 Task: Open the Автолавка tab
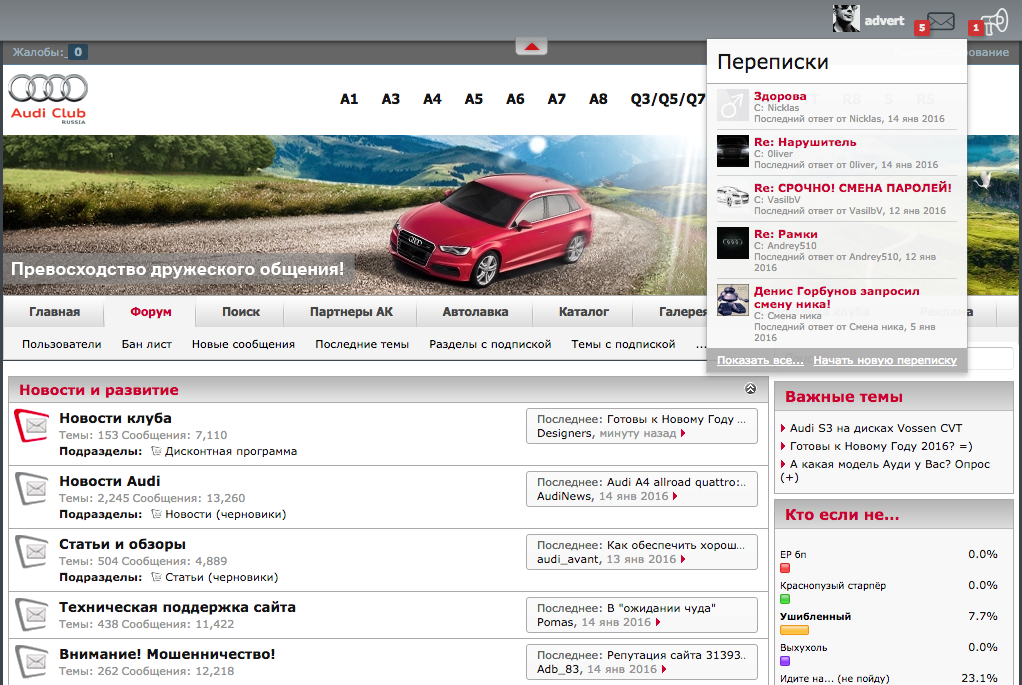pyautogui.click(x=475, y=312)
